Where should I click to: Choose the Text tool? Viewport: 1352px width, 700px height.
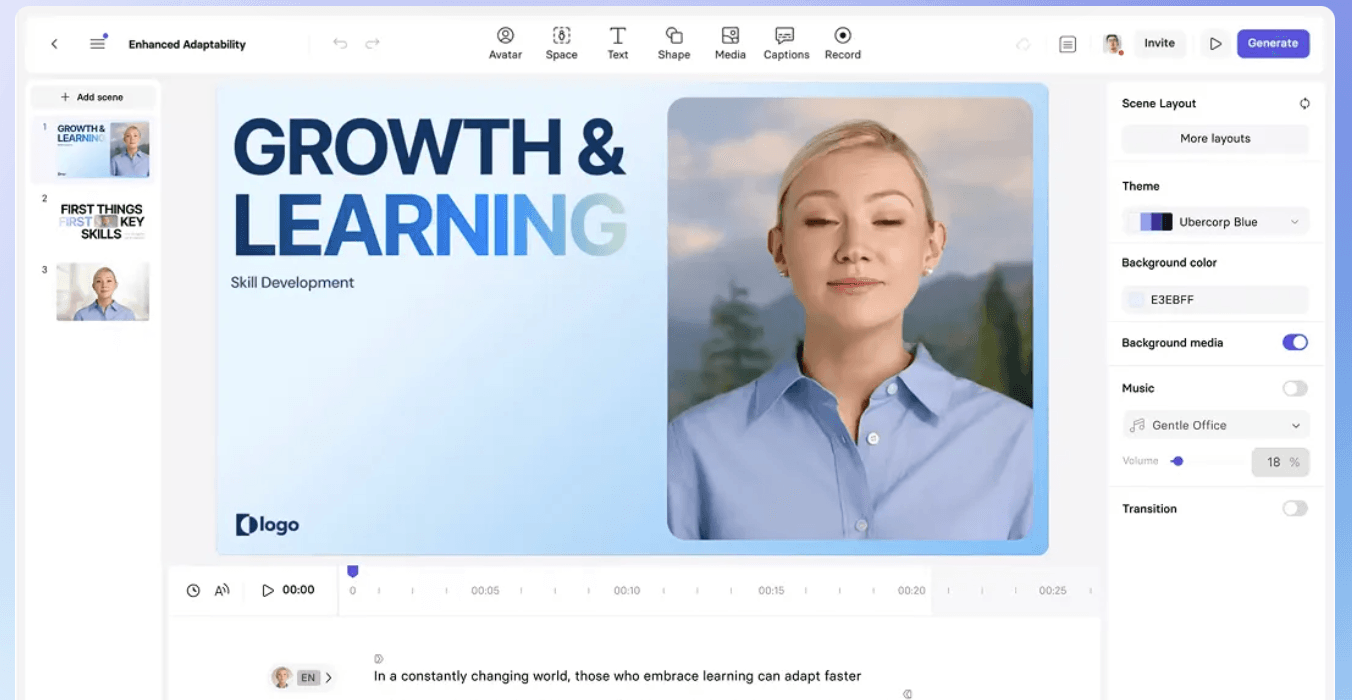coord(618,43)
